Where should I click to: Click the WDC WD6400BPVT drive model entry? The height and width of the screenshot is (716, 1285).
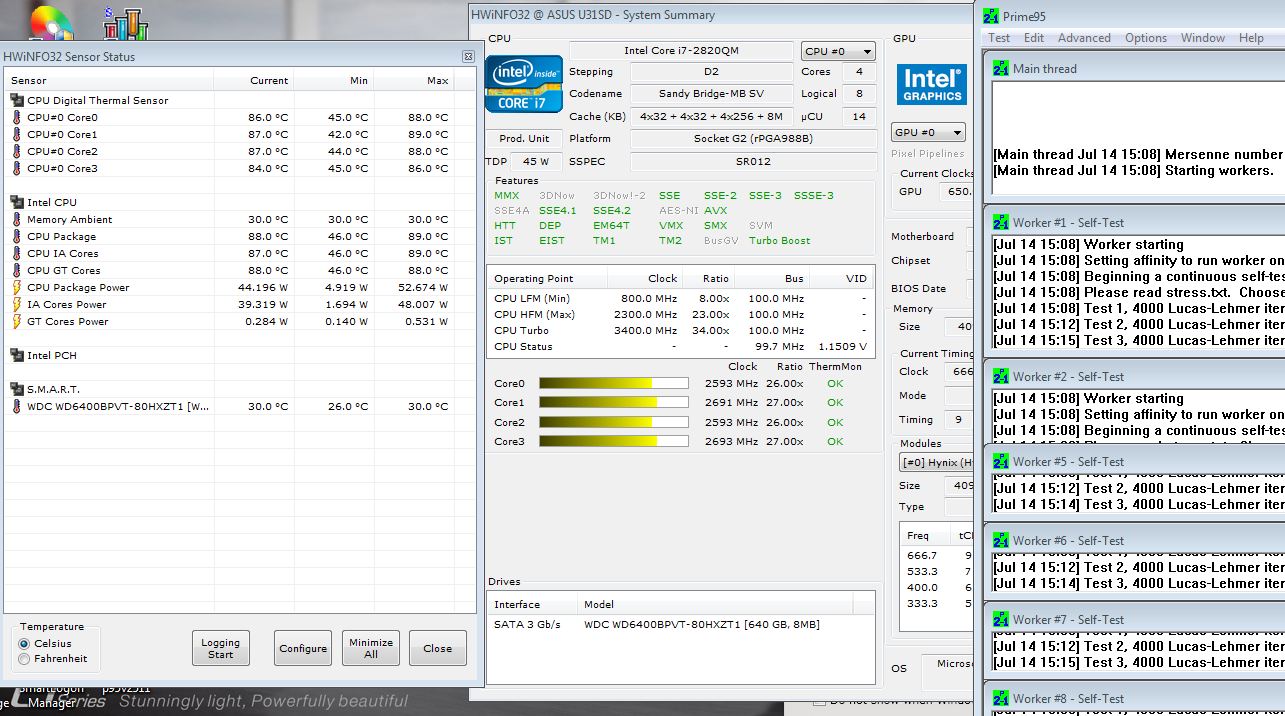click(702, 624)
